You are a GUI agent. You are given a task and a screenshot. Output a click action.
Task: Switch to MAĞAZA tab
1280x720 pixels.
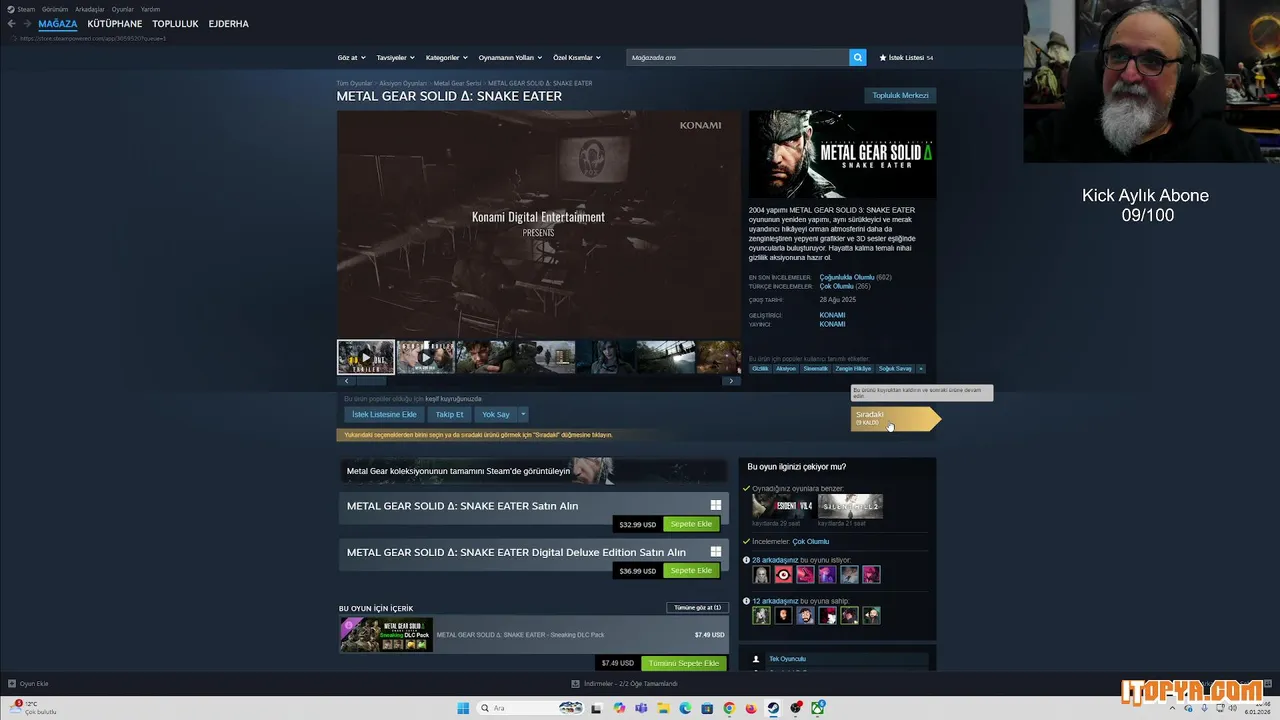tap(58, 24)
